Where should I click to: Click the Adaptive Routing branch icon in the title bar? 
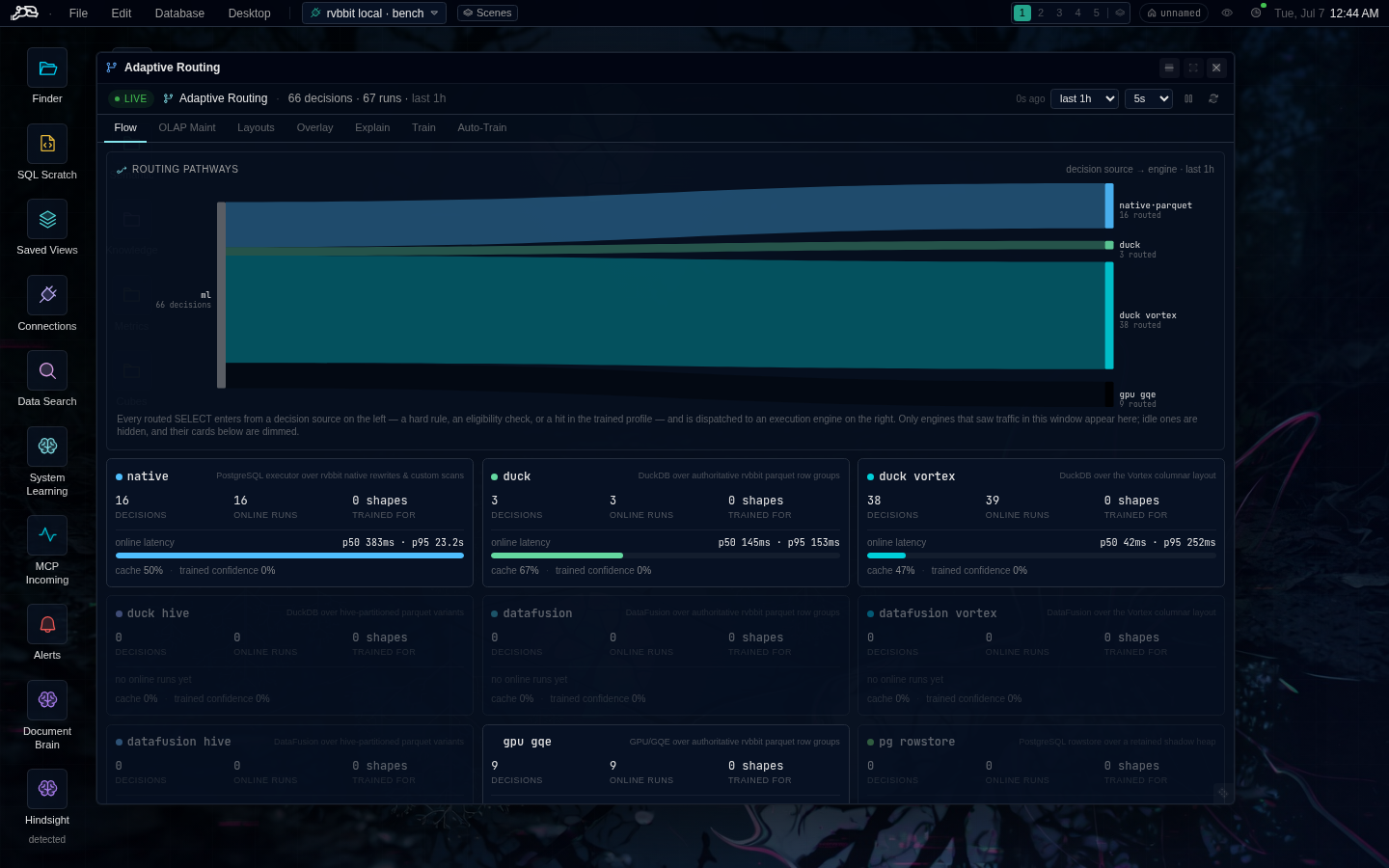point(112,68)
